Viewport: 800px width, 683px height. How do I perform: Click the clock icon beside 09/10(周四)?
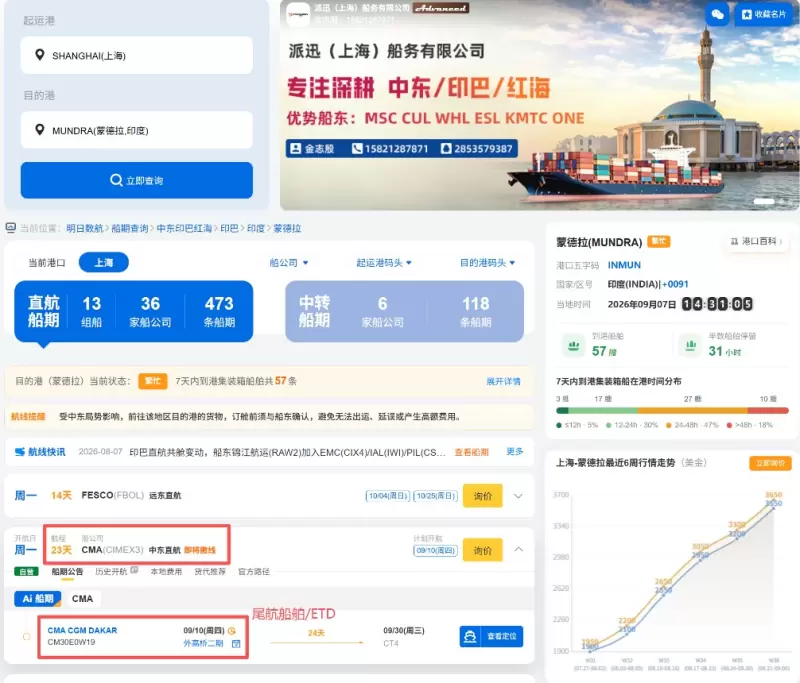232,631
